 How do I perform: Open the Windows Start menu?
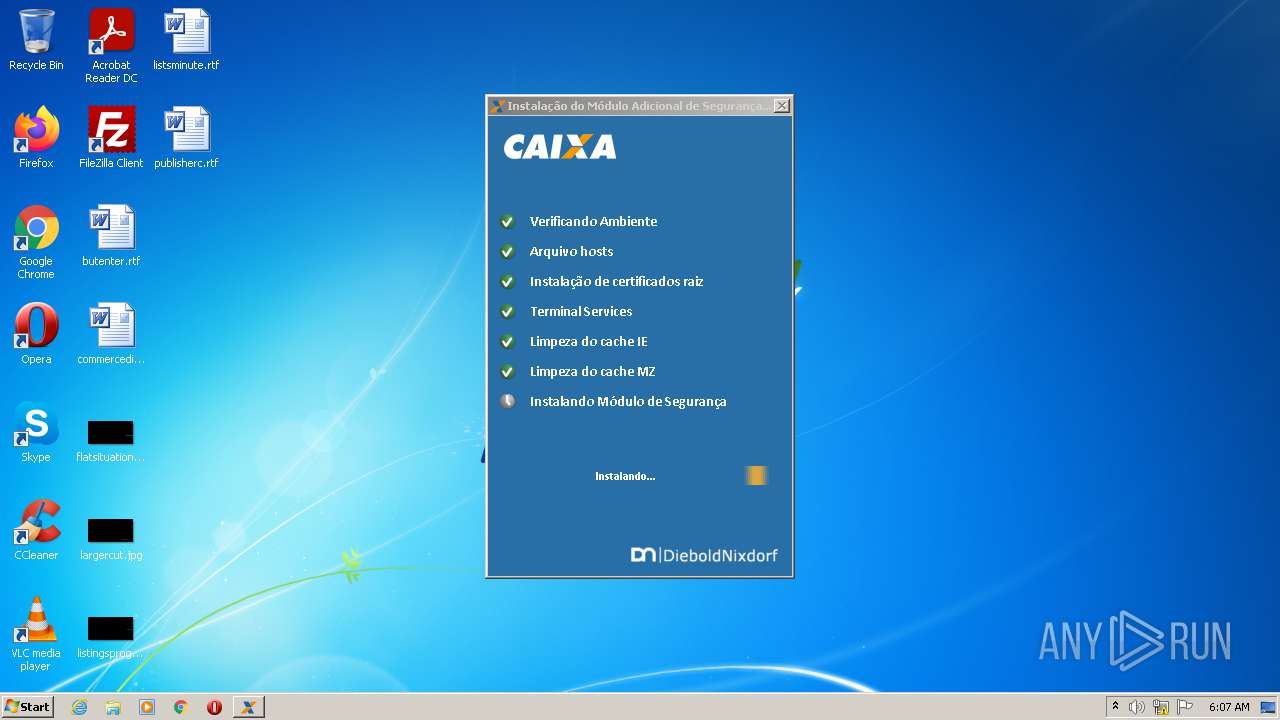click(x=28, y=707)
